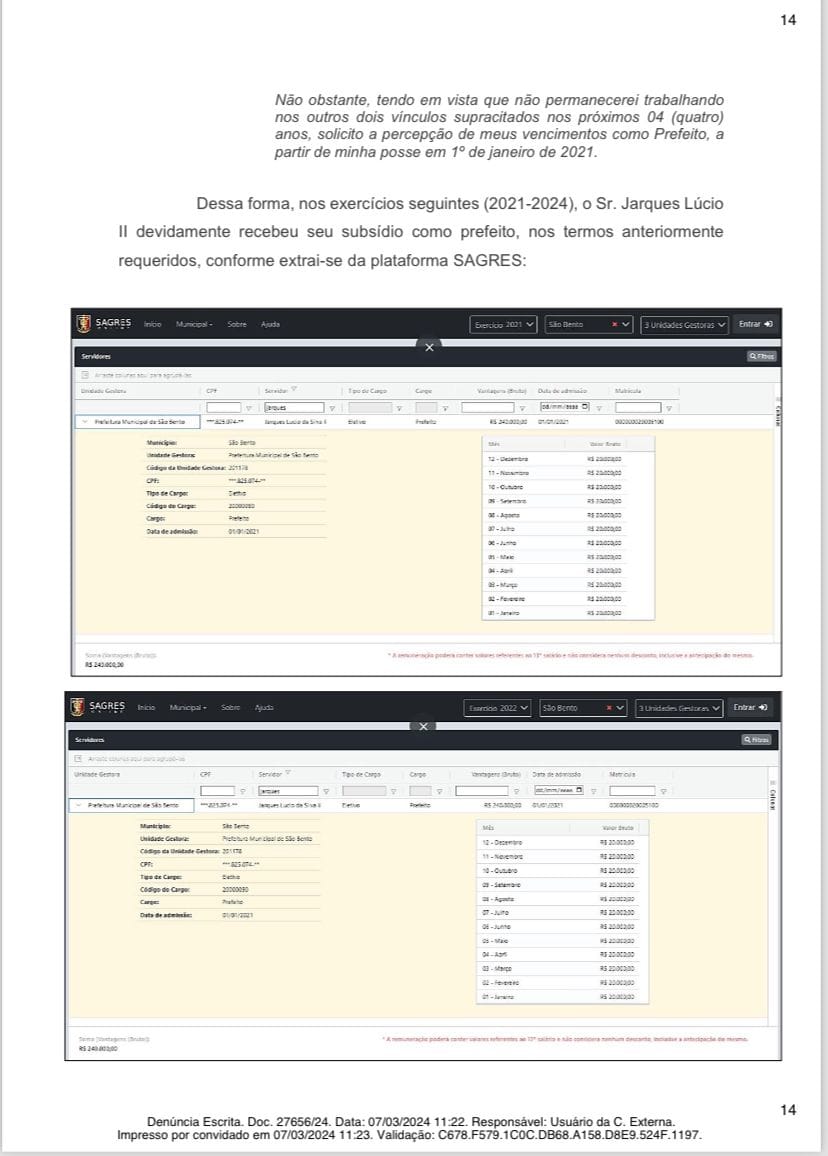Image resolution: width=828 pixels, height=1156 pixels.
Task: Click Início in 2021 navbar
Action: 152,324
